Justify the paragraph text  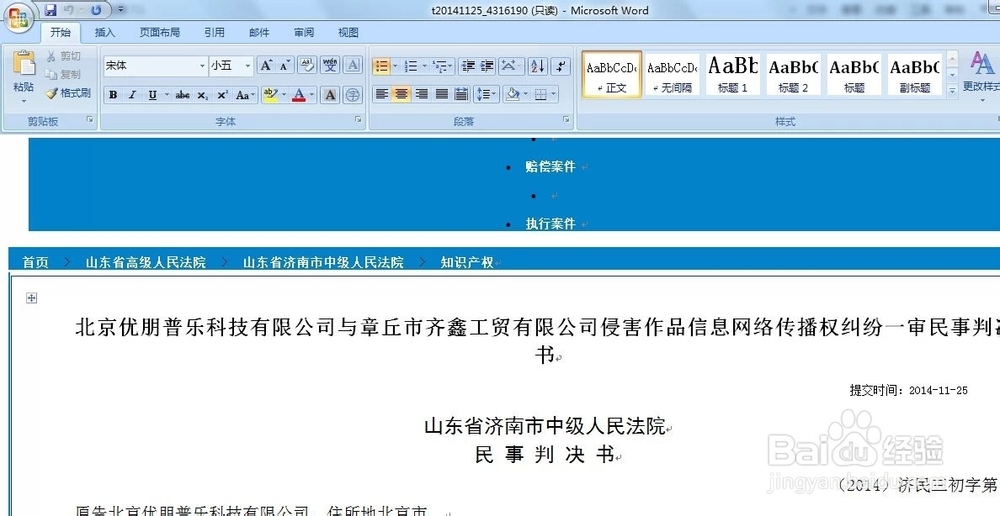[x=441, y=94]
